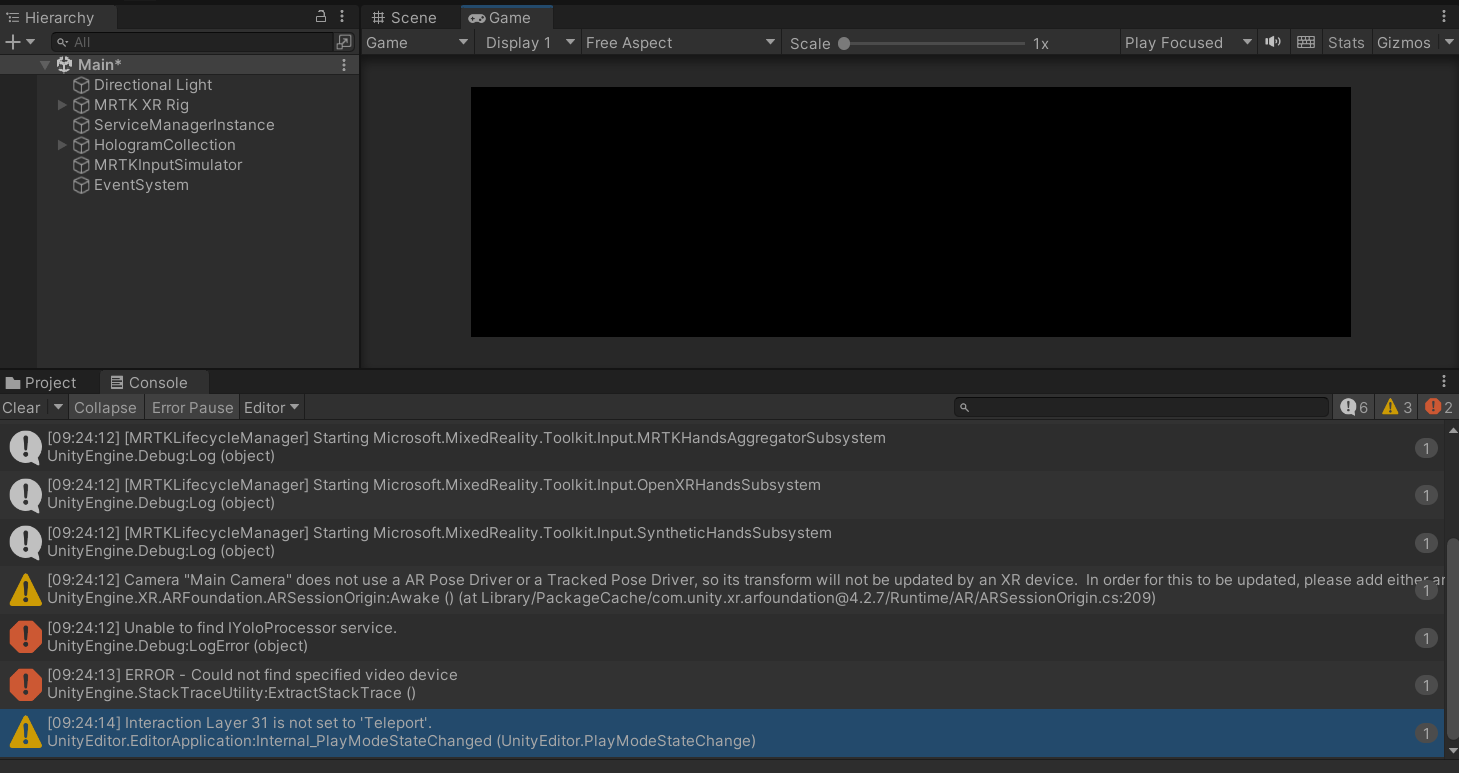
Task: Filter console to show only errors
Action: click(1437, 407)
